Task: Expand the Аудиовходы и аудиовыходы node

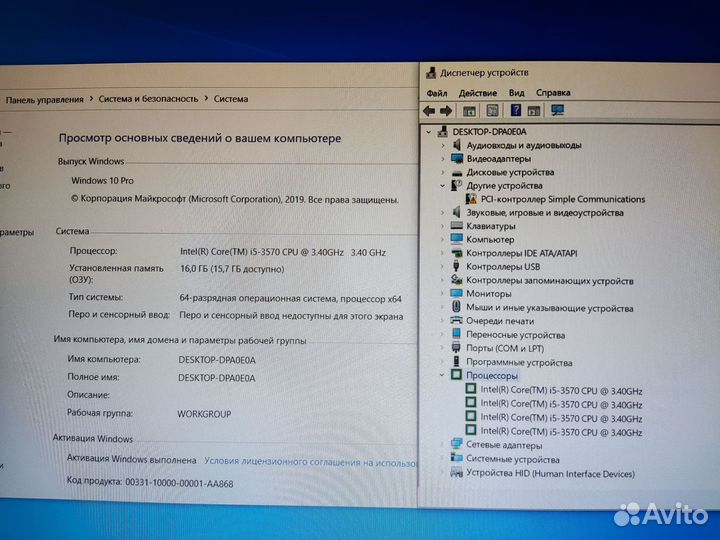Action: pos(443,146)
